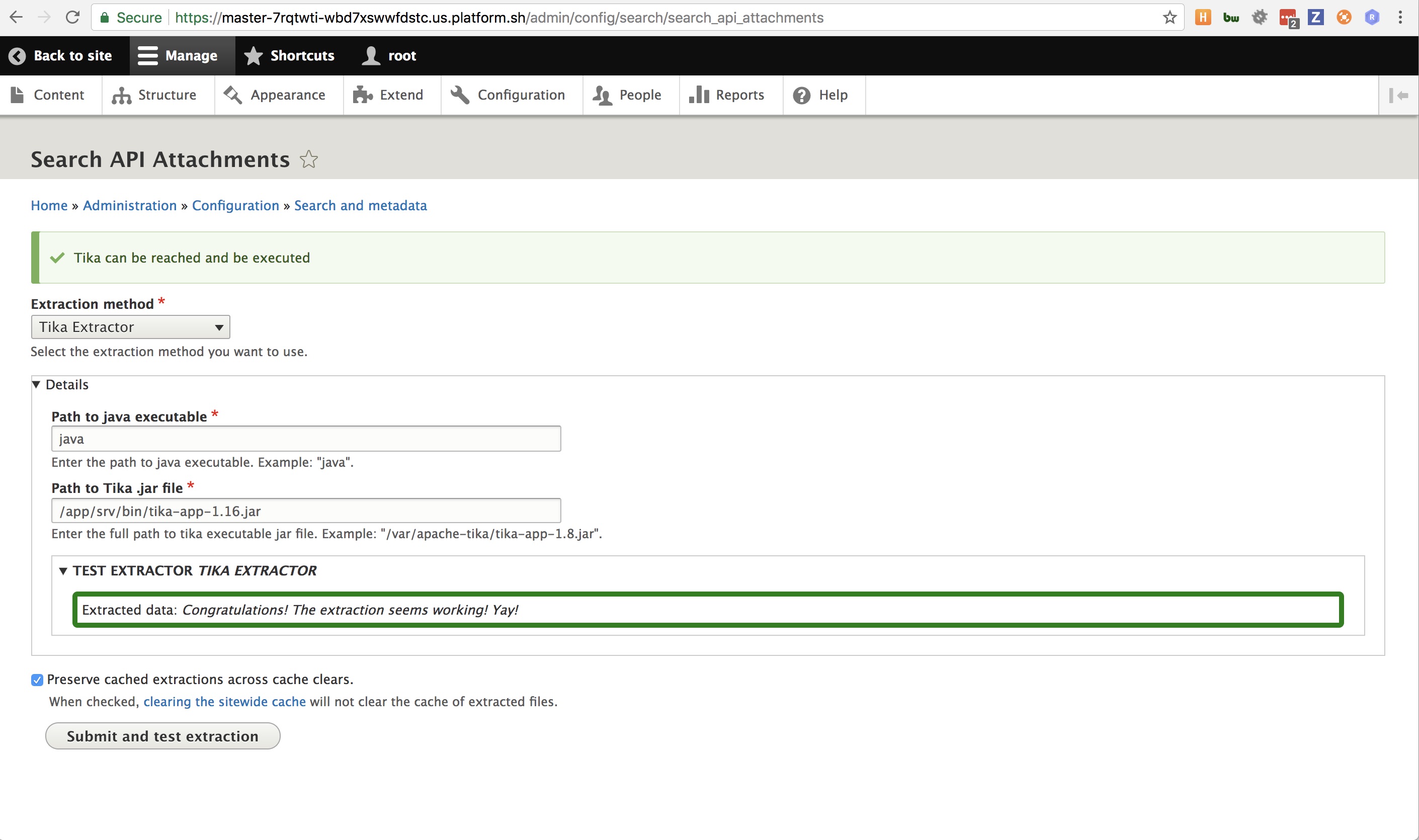Open the purple R browser extension

(1371, 18)
